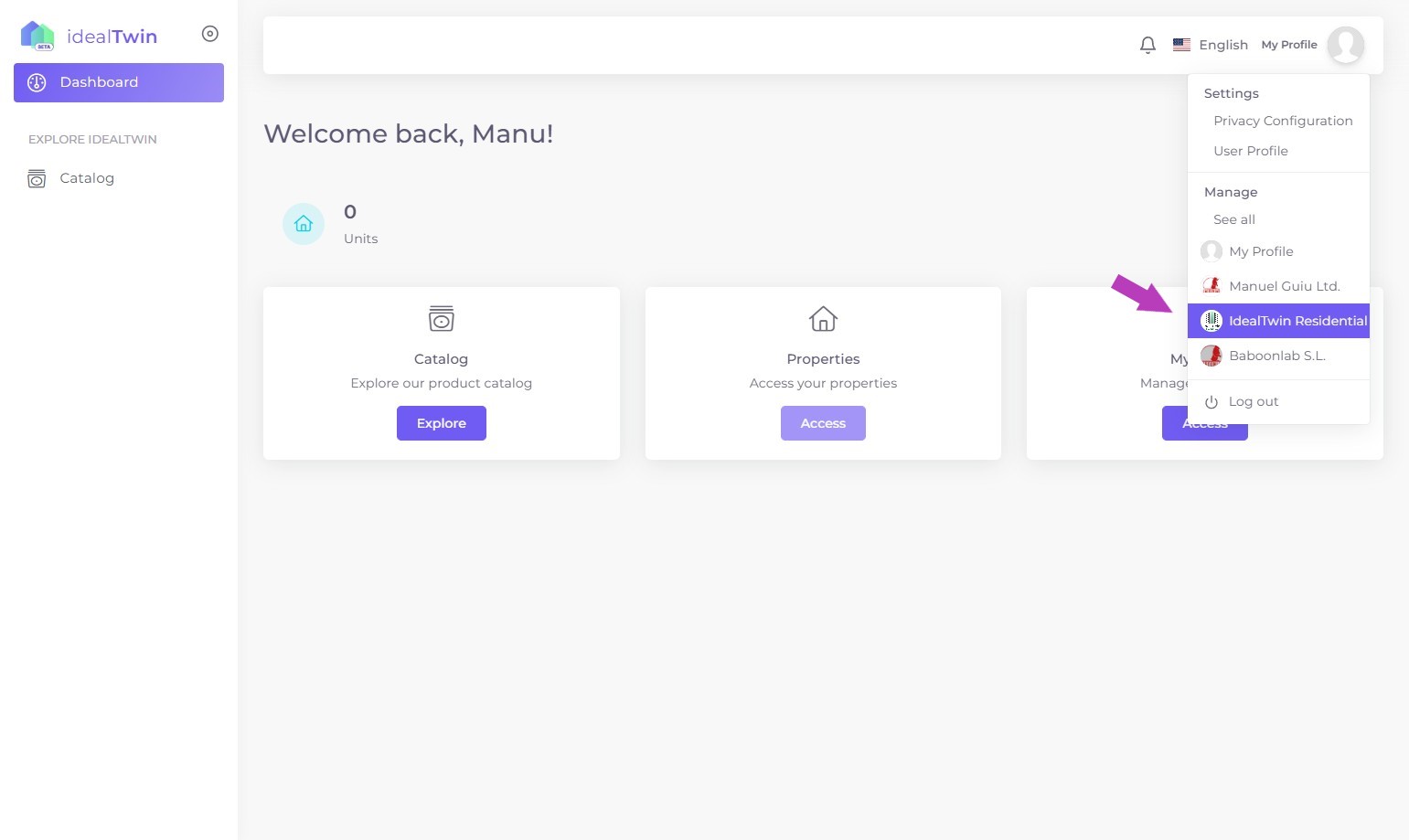The width and height of the screenshot is (1409, 840).
Task: Open notifications bell icon
Action: tap(1147, 45)
